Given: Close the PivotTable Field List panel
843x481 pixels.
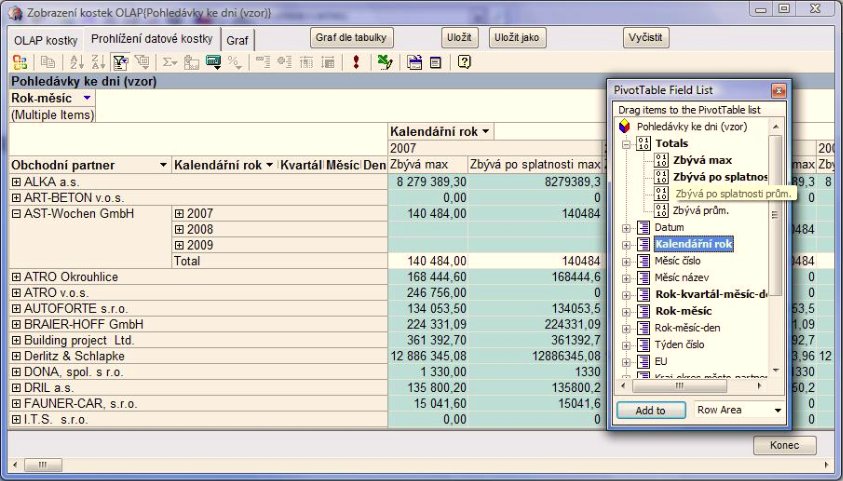Looking at the screenshot, I should (x=778, y=90).
